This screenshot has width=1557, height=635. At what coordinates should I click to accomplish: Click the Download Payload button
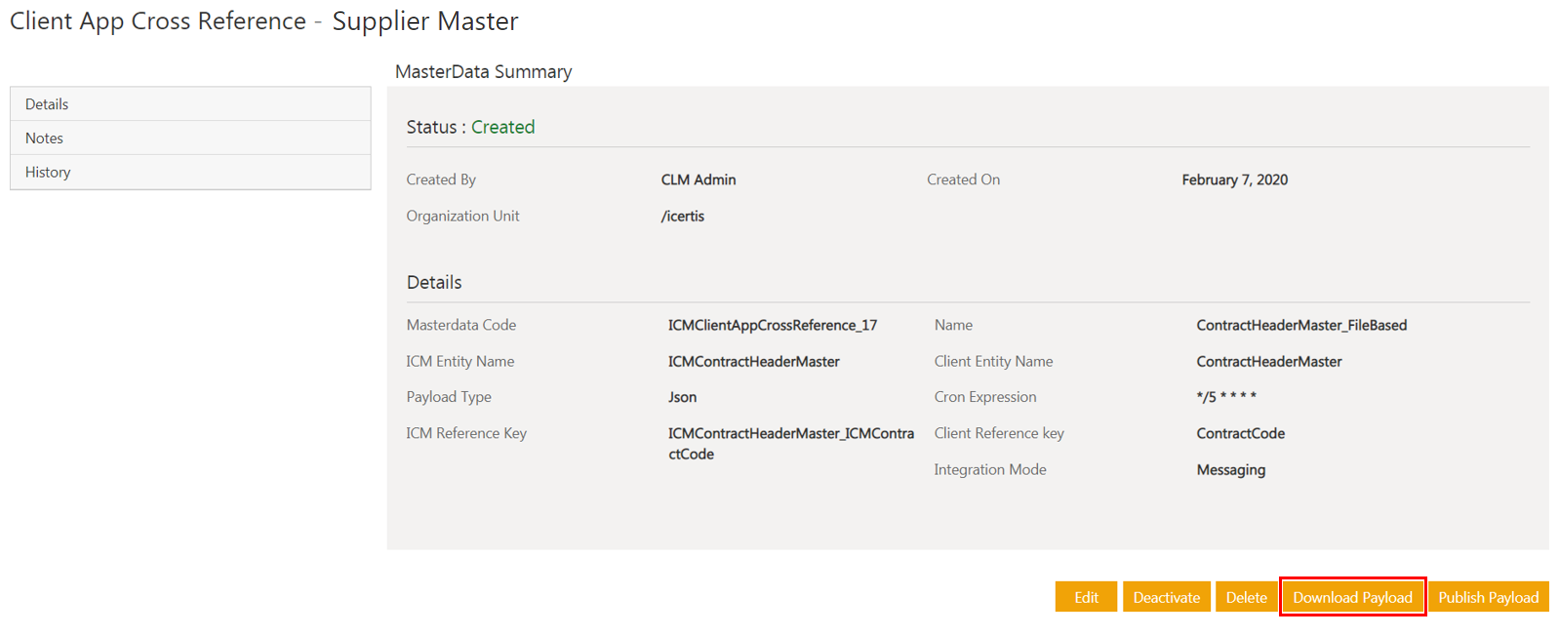point(1352,597)
